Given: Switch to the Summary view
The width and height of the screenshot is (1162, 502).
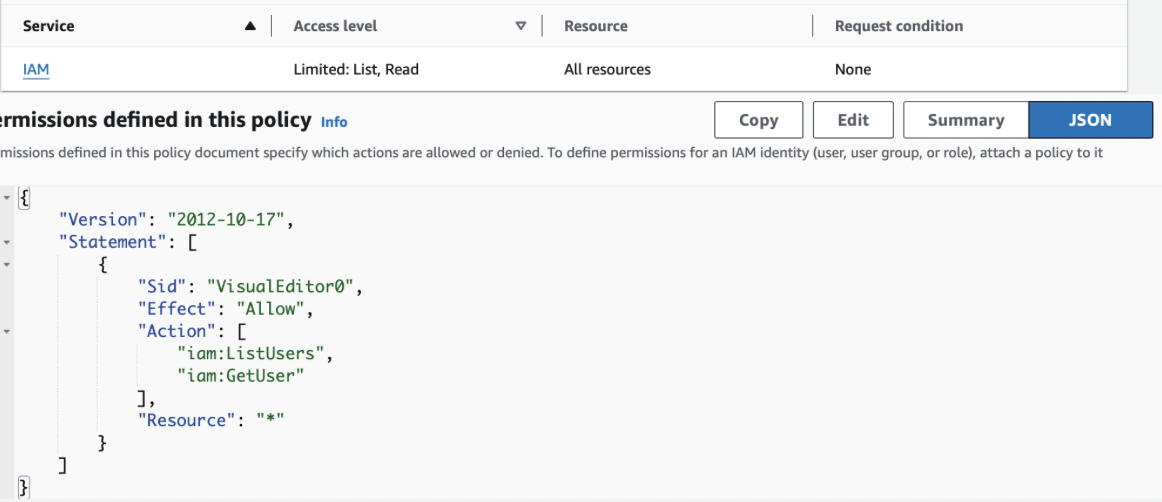Looking at the screenshot, I should 965,120.
